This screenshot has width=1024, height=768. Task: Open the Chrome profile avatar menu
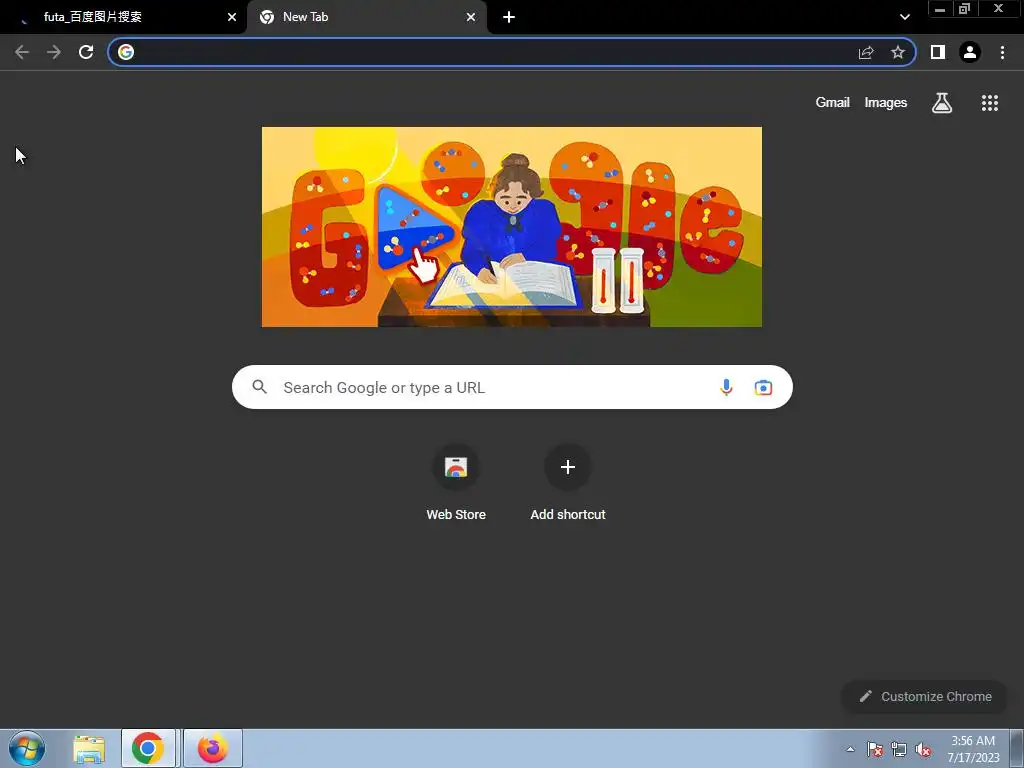point(970,52)
